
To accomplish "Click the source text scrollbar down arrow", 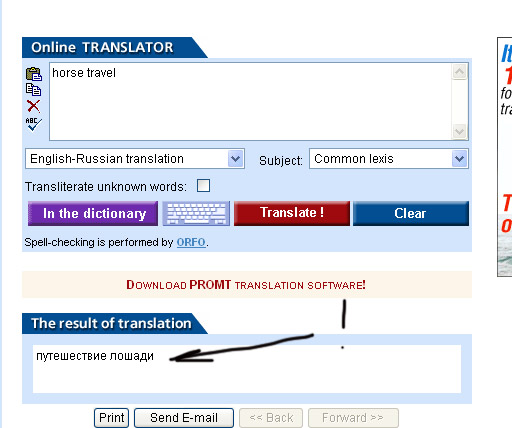I will (460, 131).
